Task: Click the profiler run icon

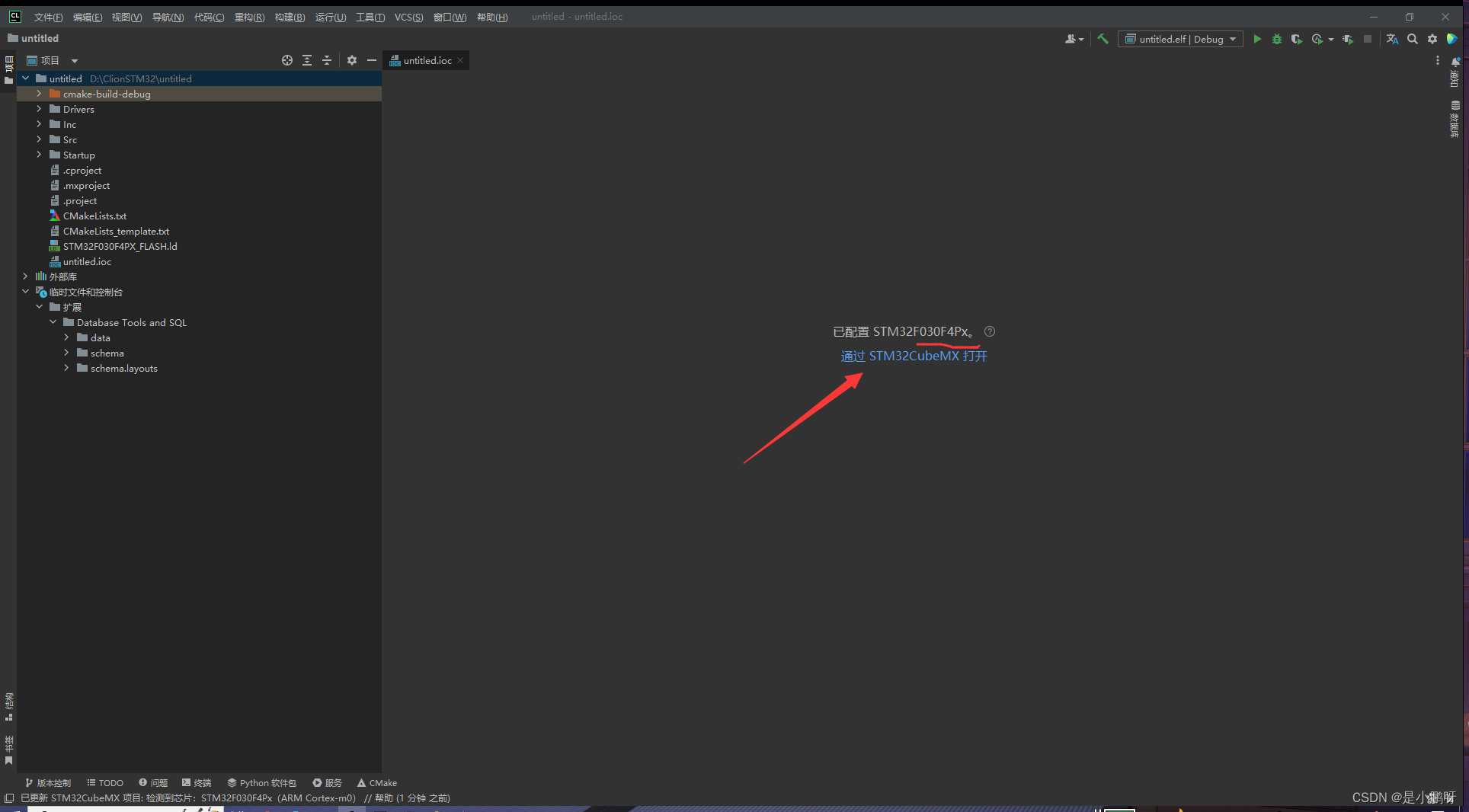Action: click(1317, 39)
